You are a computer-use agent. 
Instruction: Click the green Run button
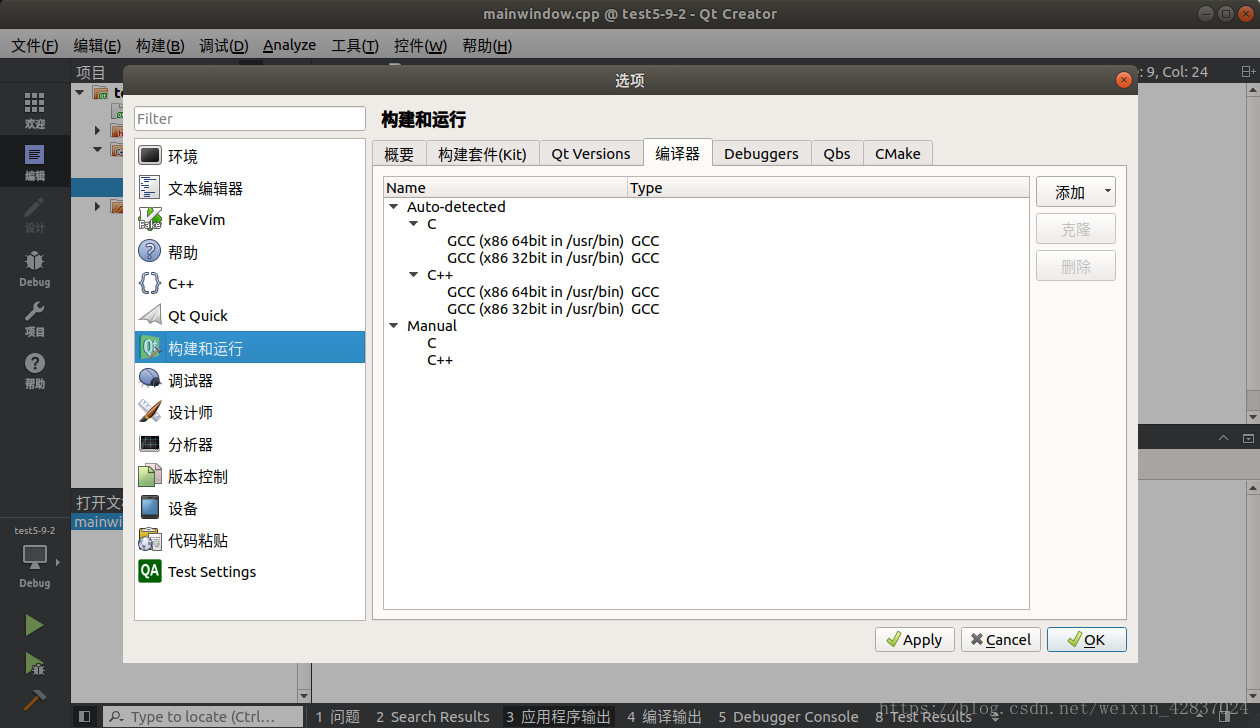(34, 625)
